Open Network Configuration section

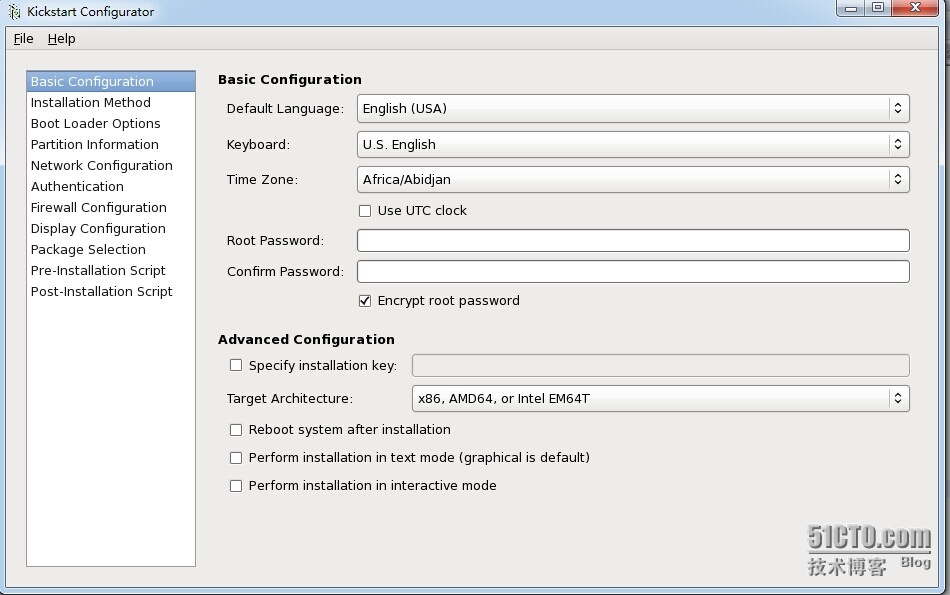pyautogui.click(x=111, y=165)
